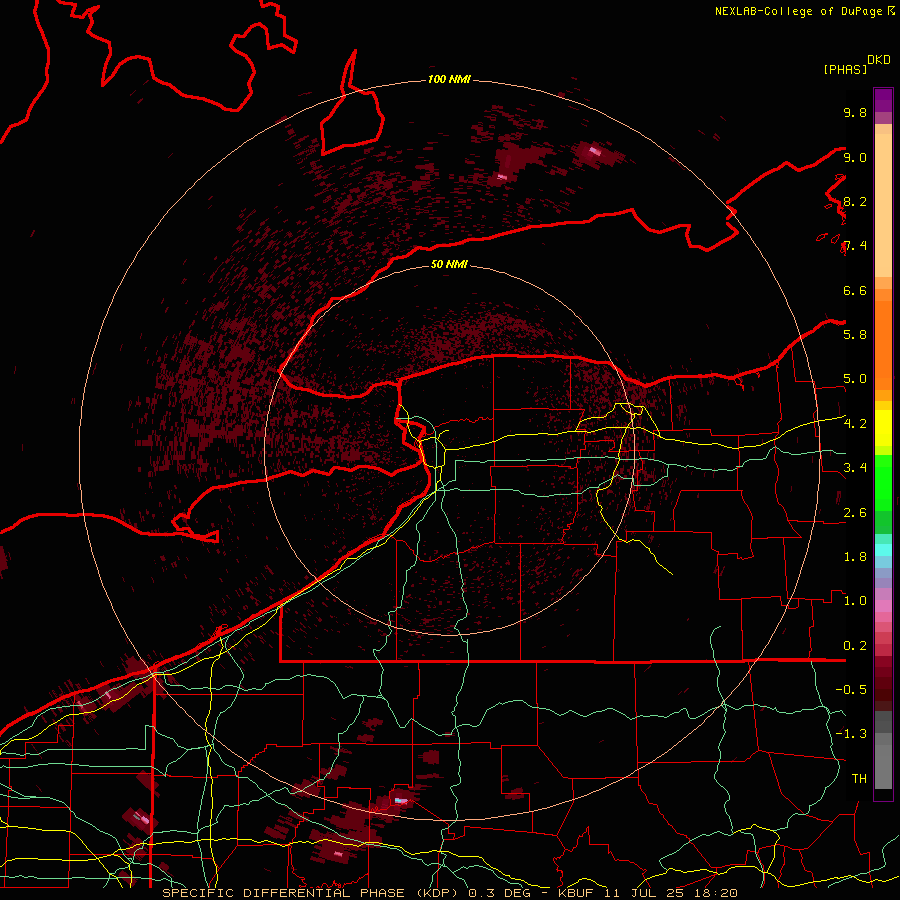Click the 2.6 color scale value
The height and width of the screenshot is (900, 900).
click(855, 513)
